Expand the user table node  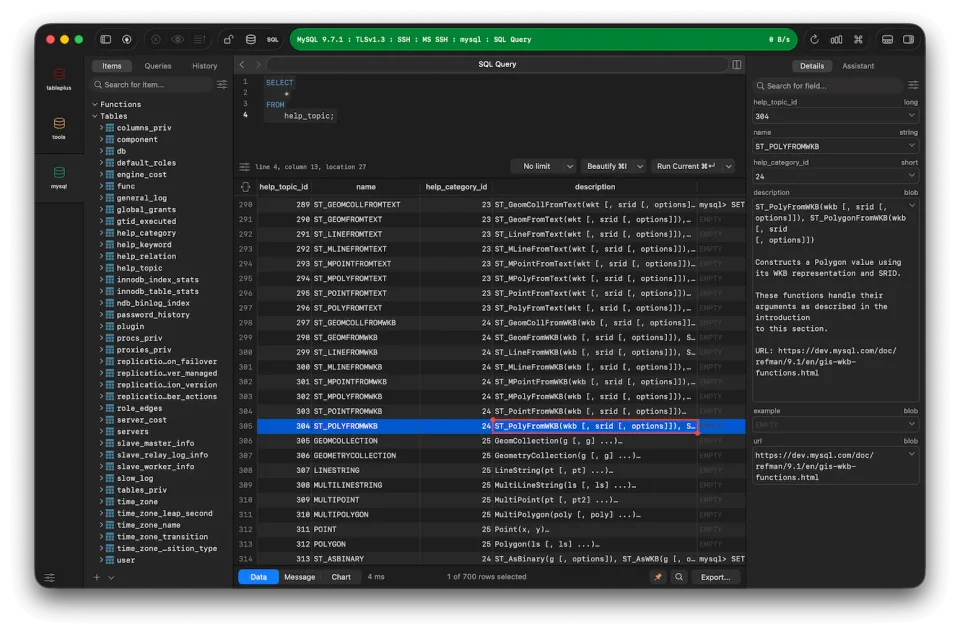click(102, 559)
